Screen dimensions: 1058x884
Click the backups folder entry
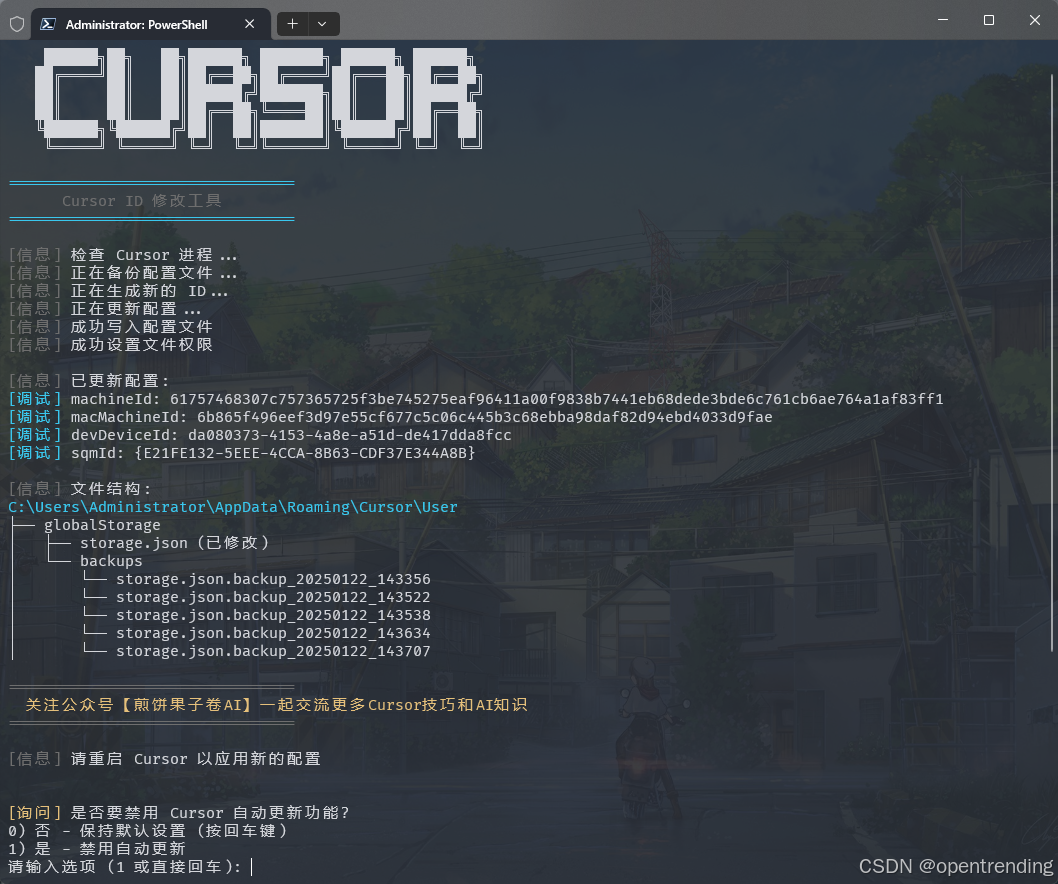coord(111,561)
